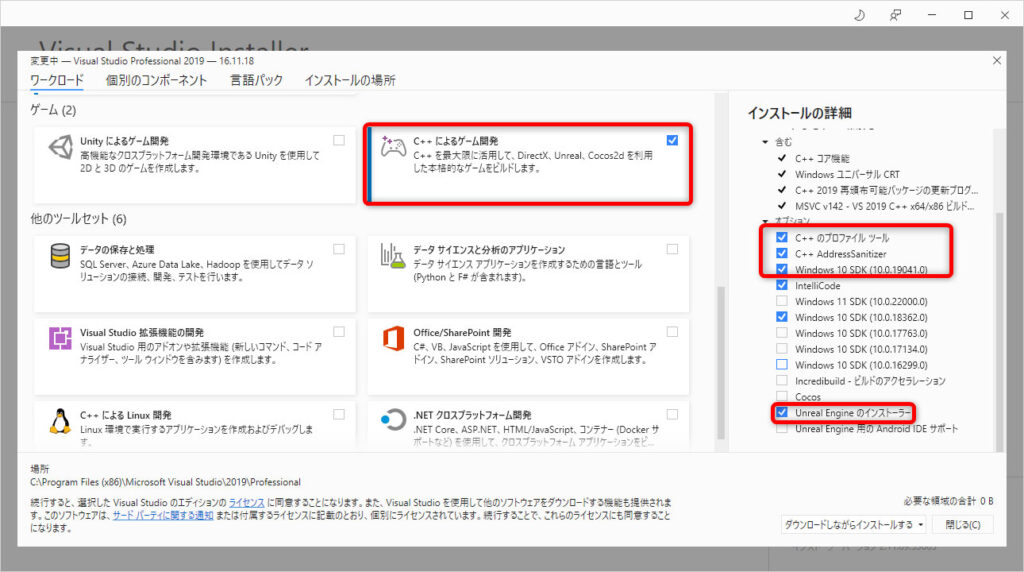Click the workloads list scrollbar
This screenshot has width=1024, height=572.
[x=721, y=362]
